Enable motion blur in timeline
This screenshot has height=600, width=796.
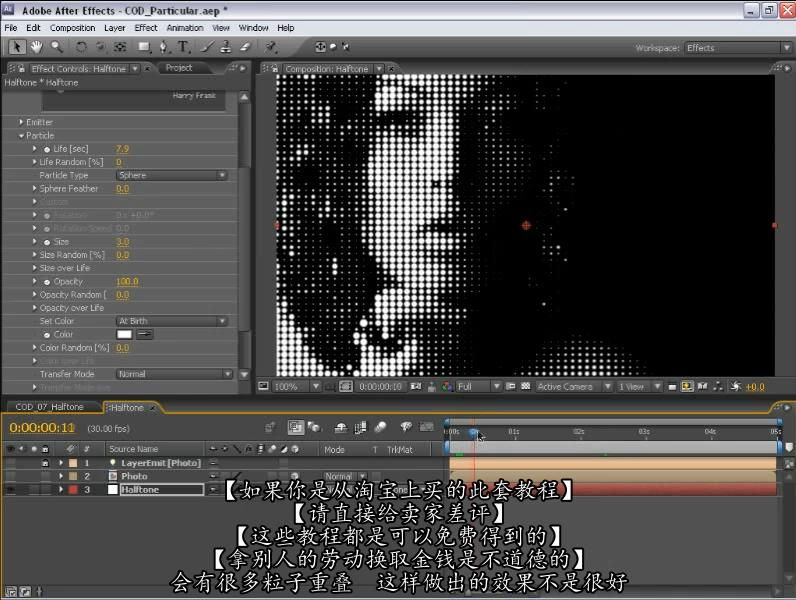pyautogui.click(x=380, y=427)
